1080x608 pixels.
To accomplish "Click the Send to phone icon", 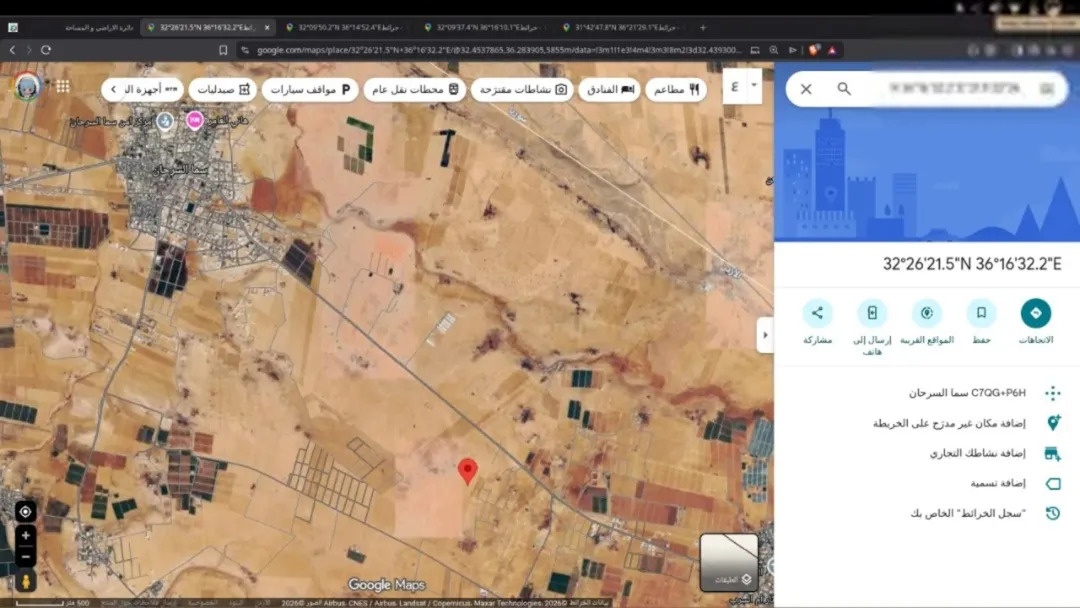I will pyautogui.click(x=872, y=313).
